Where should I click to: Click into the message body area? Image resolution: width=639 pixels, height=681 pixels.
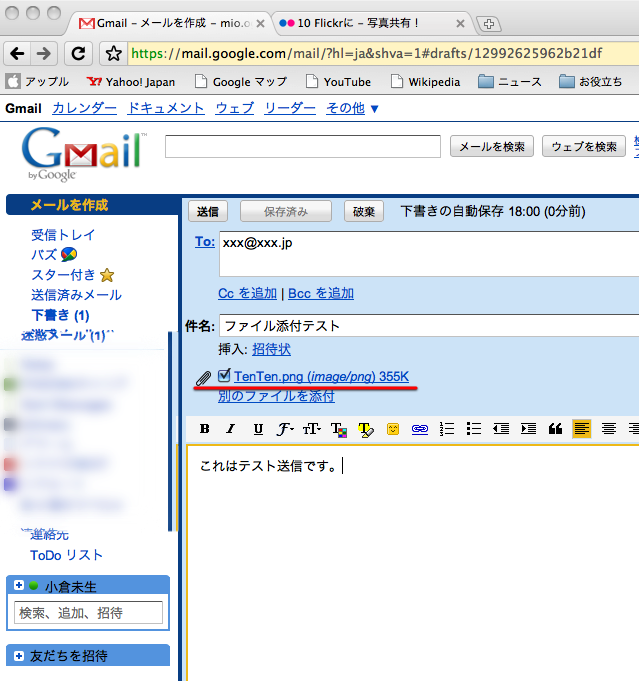tap(413, 563)
